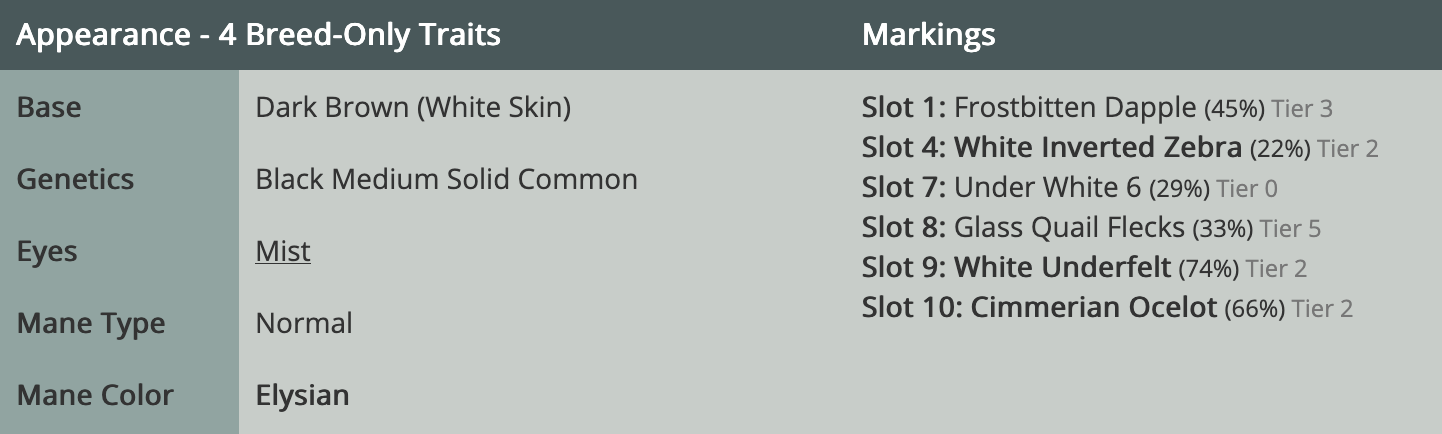Click the Appearance - 4 Breed-Only Traits header
The height and width of the screenshot is (434, 1442).
259,36
